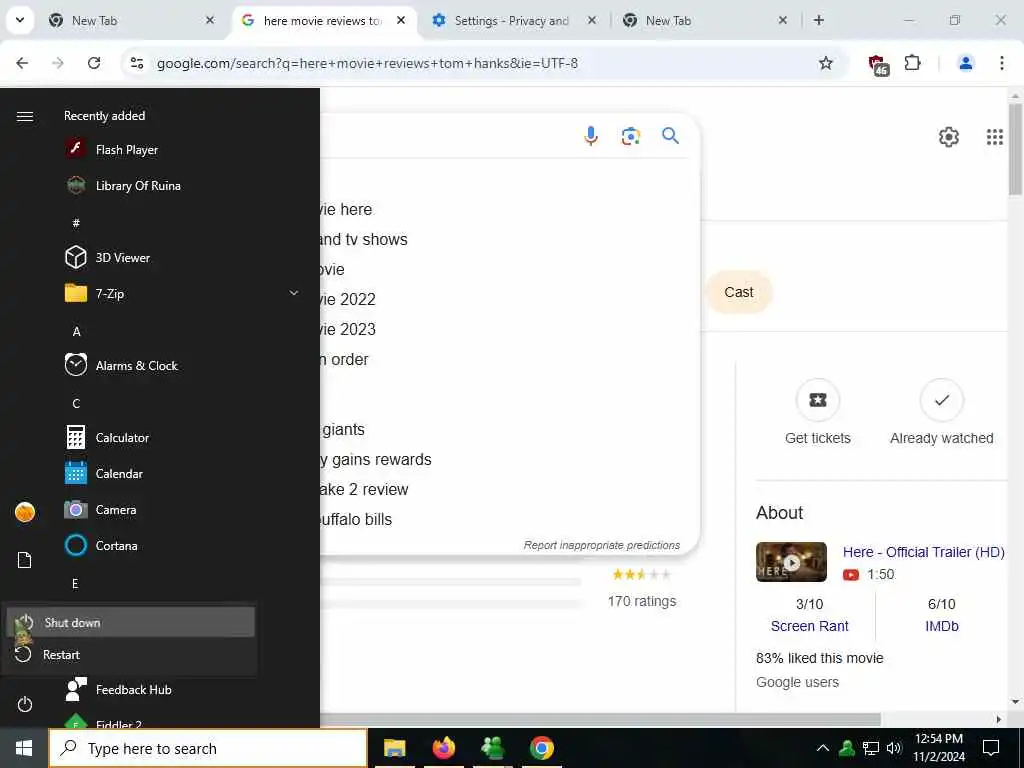Search by voice microphone
The height and width of the screenshot is (768, 1024).
pos(591,136)
